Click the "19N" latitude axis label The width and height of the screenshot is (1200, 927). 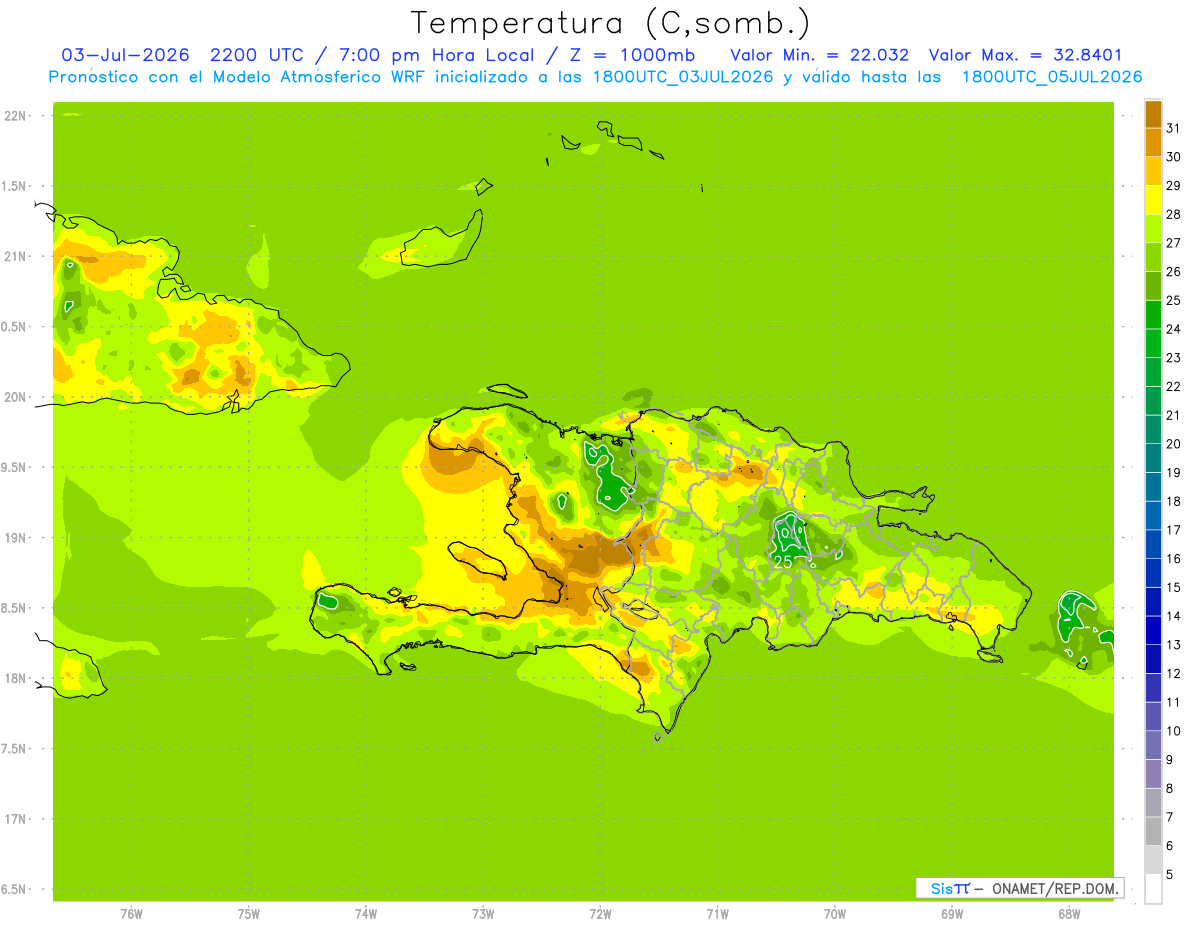point(16,538)
